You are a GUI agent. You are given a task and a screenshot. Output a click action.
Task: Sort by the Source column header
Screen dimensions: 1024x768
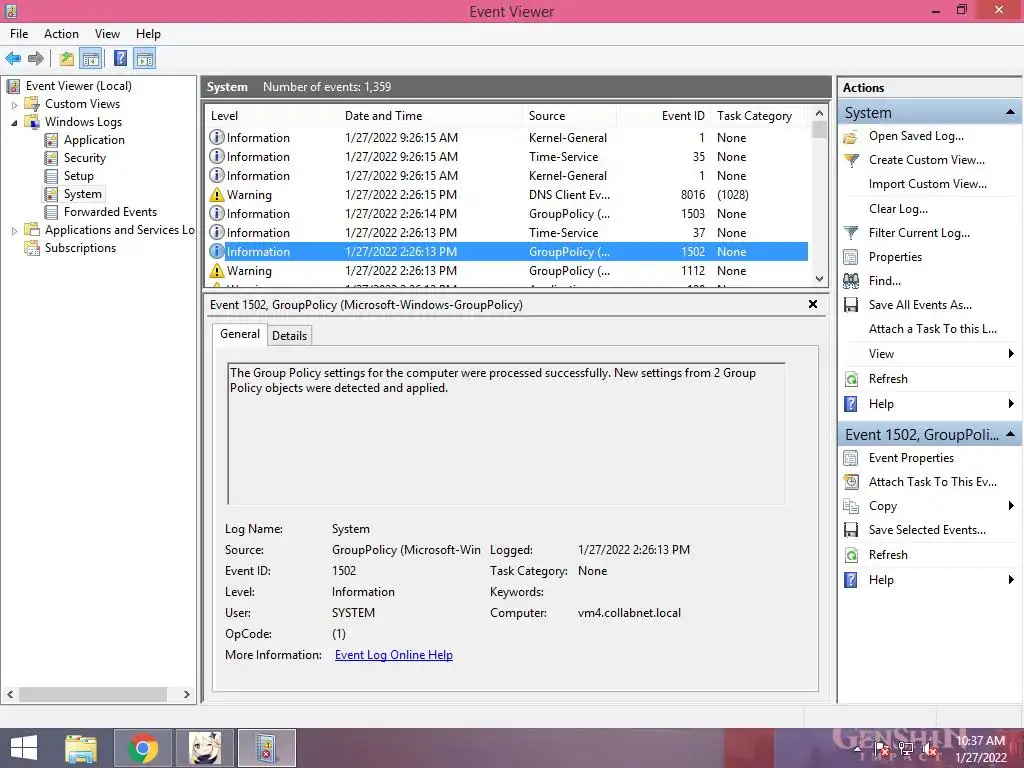(569, 116)
